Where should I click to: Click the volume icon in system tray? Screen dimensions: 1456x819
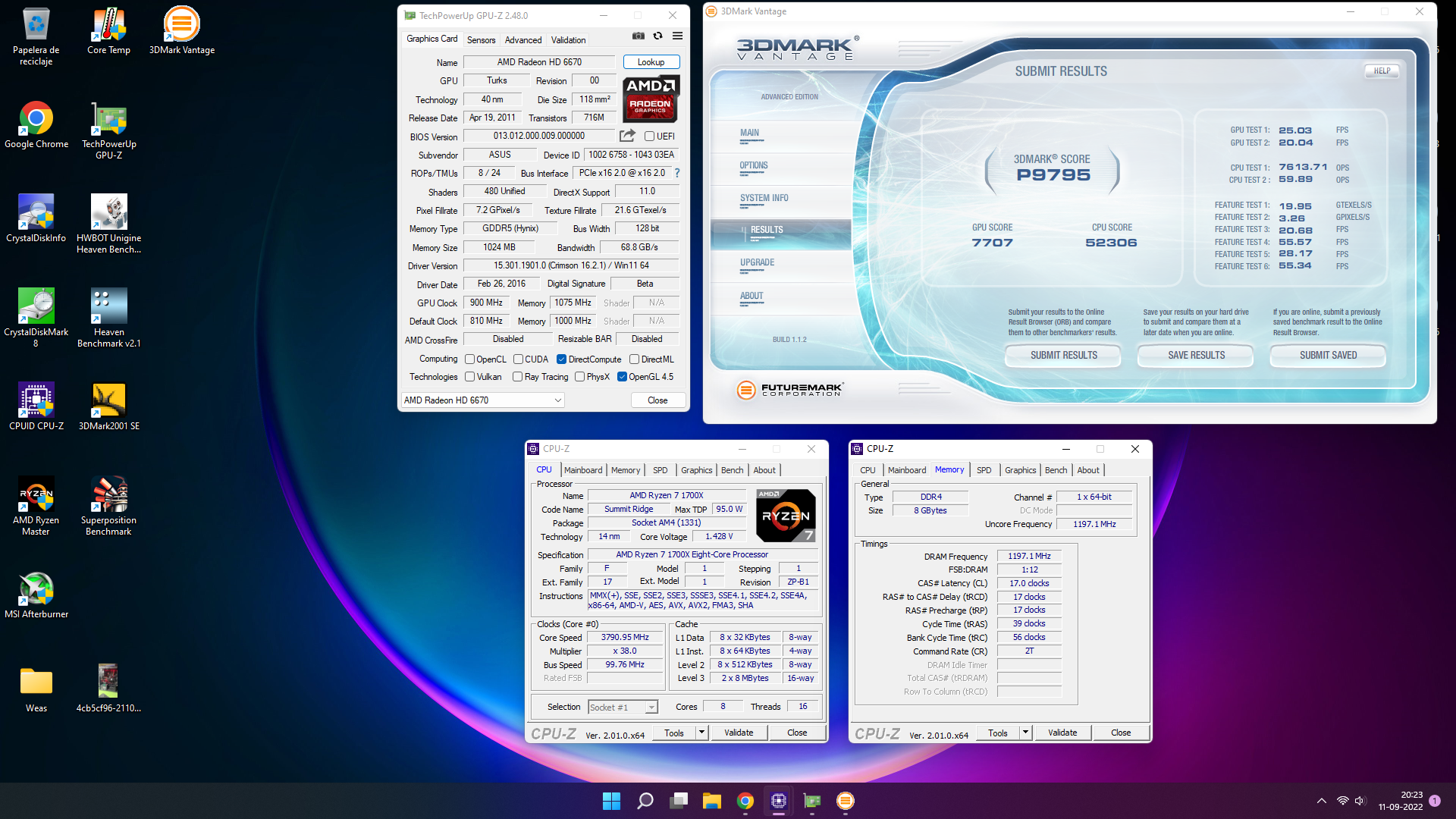point(1360,801)
